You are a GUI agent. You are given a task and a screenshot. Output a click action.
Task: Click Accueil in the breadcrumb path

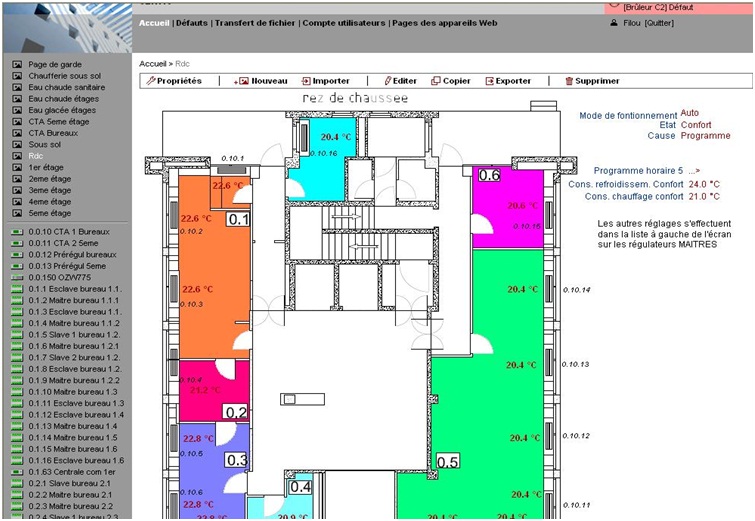154,63
